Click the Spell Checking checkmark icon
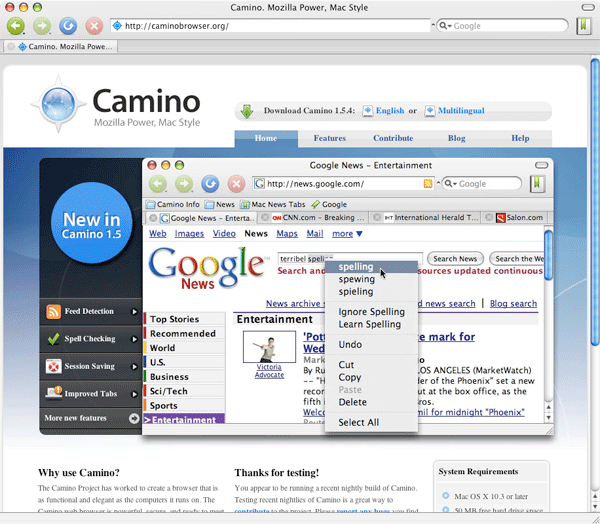The image size is (600, 524). [53, 339]
